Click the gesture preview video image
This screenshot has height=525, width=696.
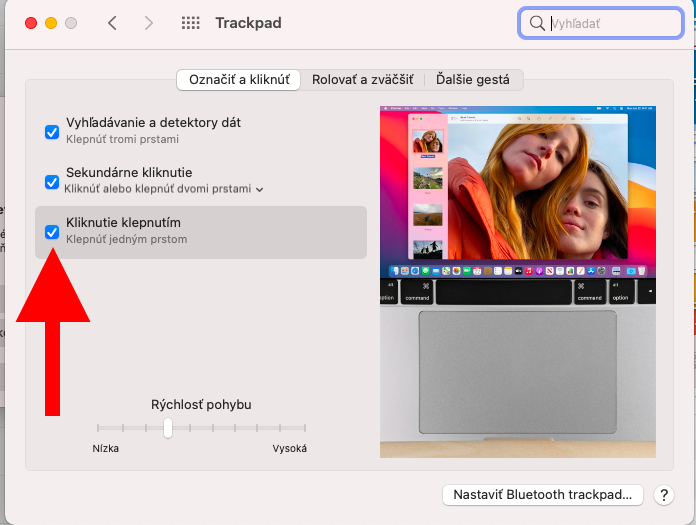click(x=518, y=282)
